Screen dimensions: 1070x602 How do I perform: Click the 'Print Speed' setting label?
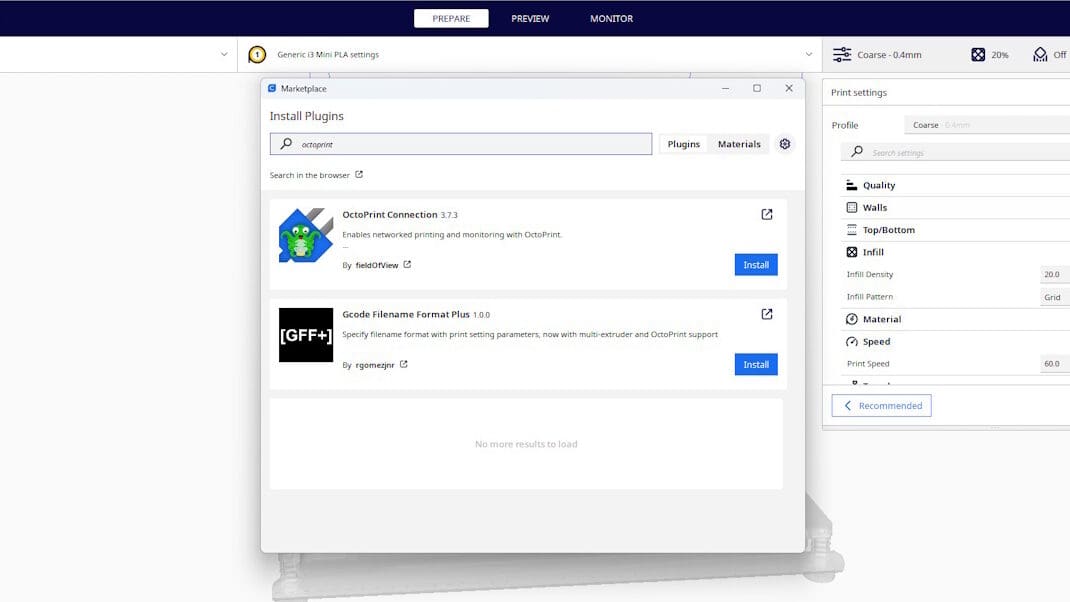868,364
